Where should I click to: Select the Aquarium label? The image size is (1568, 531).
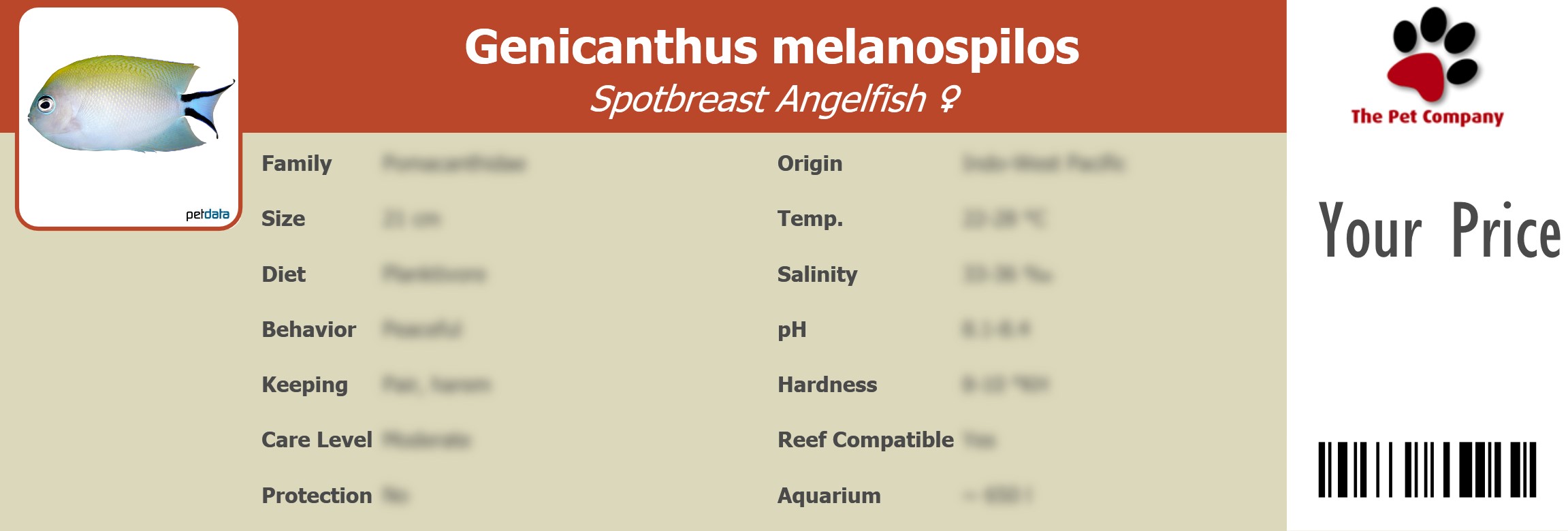tap(829, 496)
